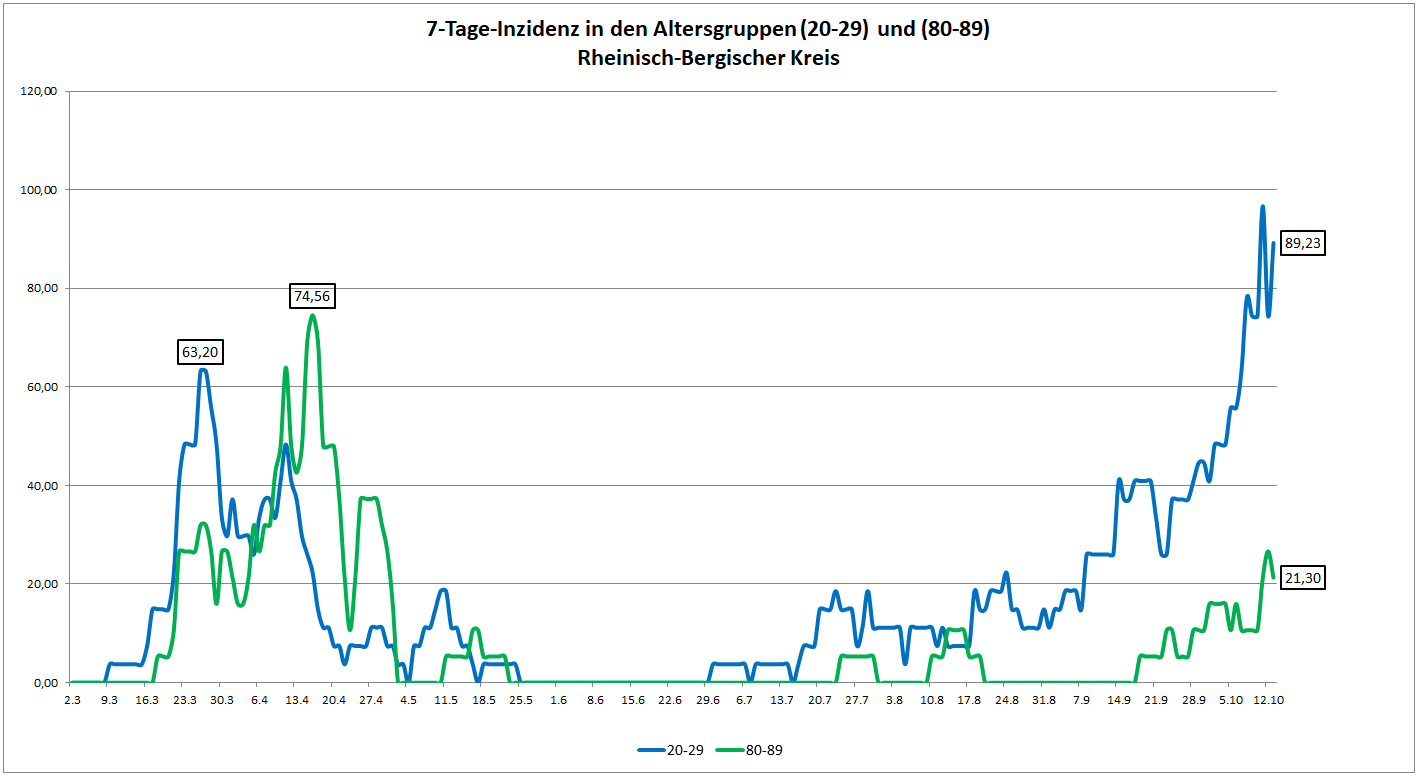Click the x-axis date '2.3'
1417x776 pixels.
point(72,700)
